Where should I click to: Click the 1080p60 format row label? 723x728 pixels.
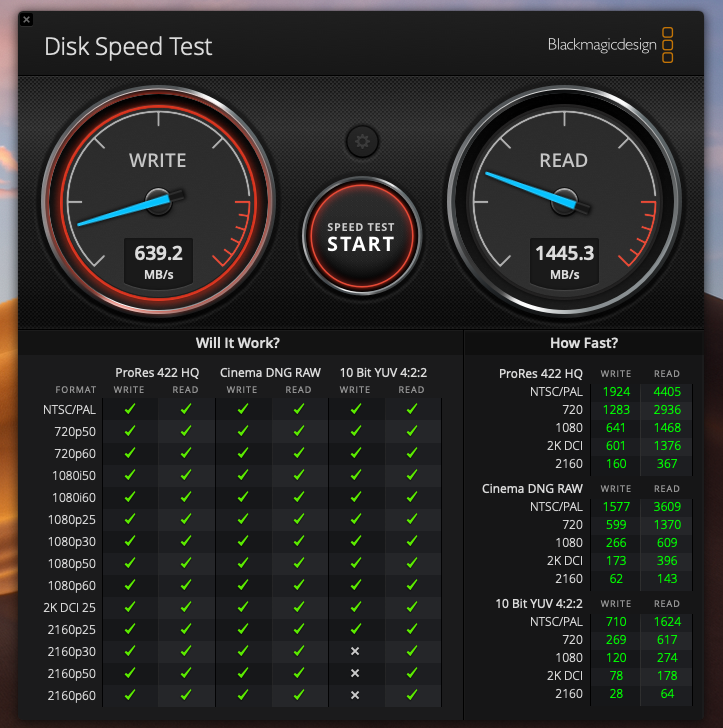click(72, 585)
